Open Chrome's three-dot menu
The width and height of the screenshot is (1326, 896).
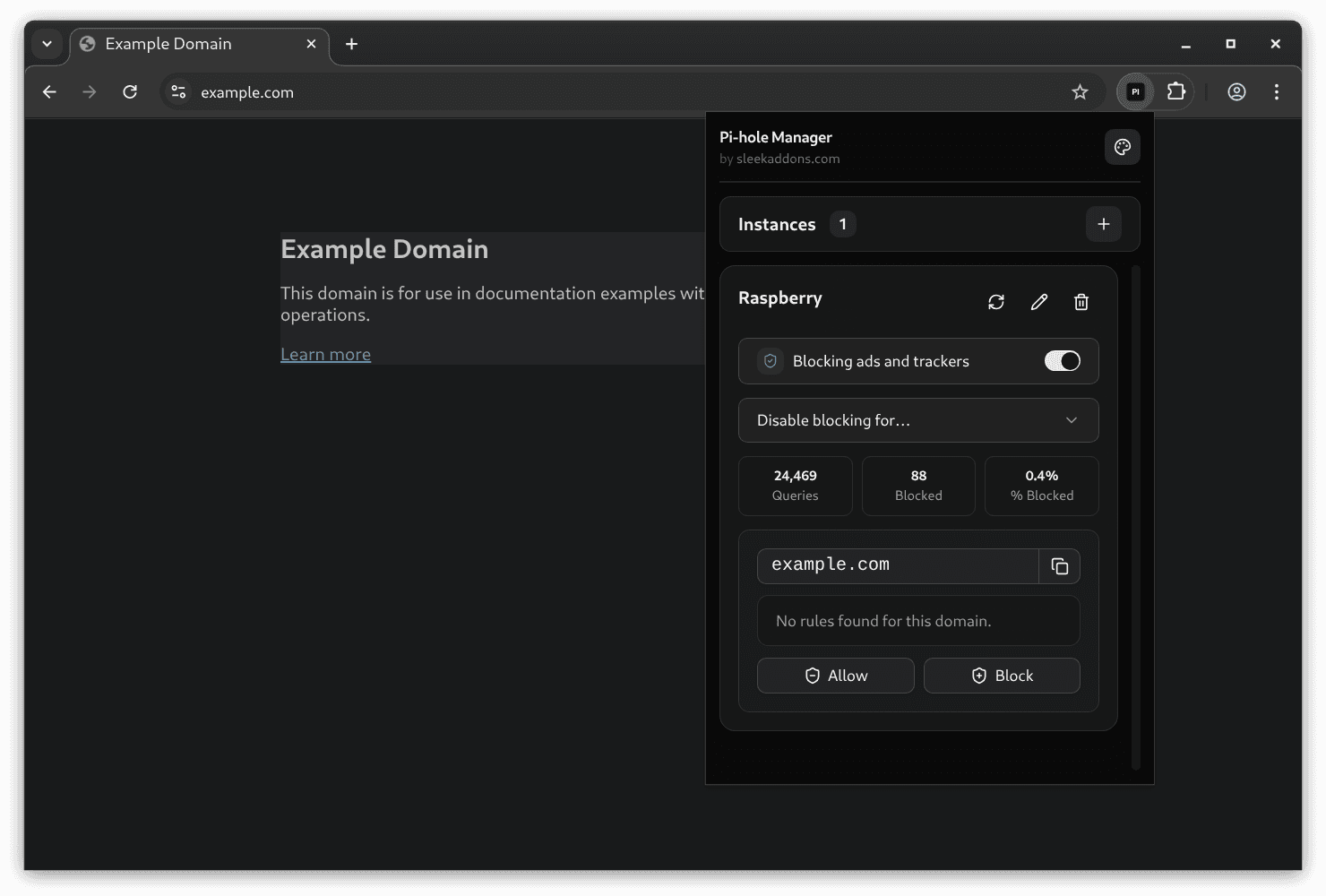click(1276, 91)
